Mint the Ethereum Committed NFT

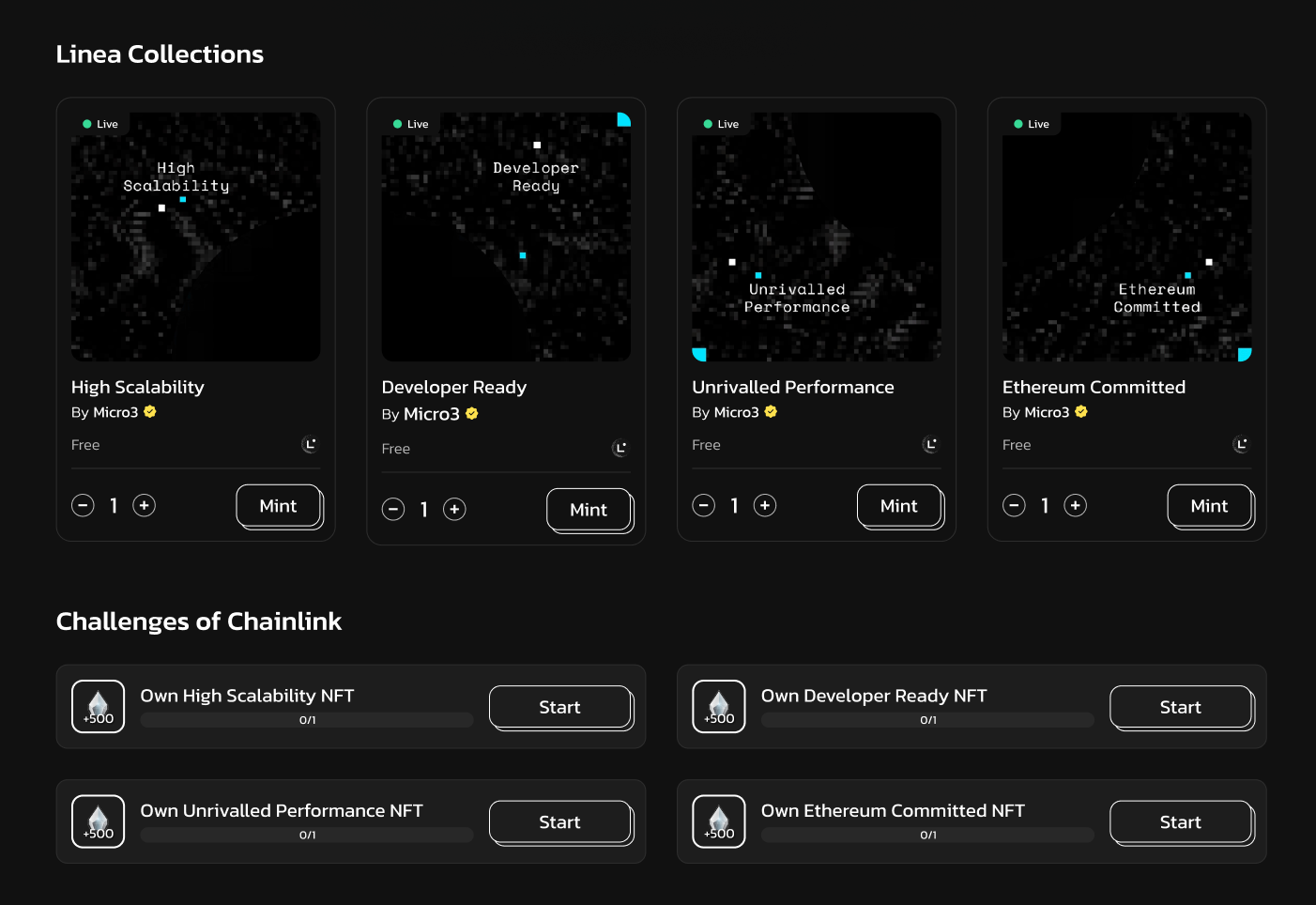pos(1210,506)
